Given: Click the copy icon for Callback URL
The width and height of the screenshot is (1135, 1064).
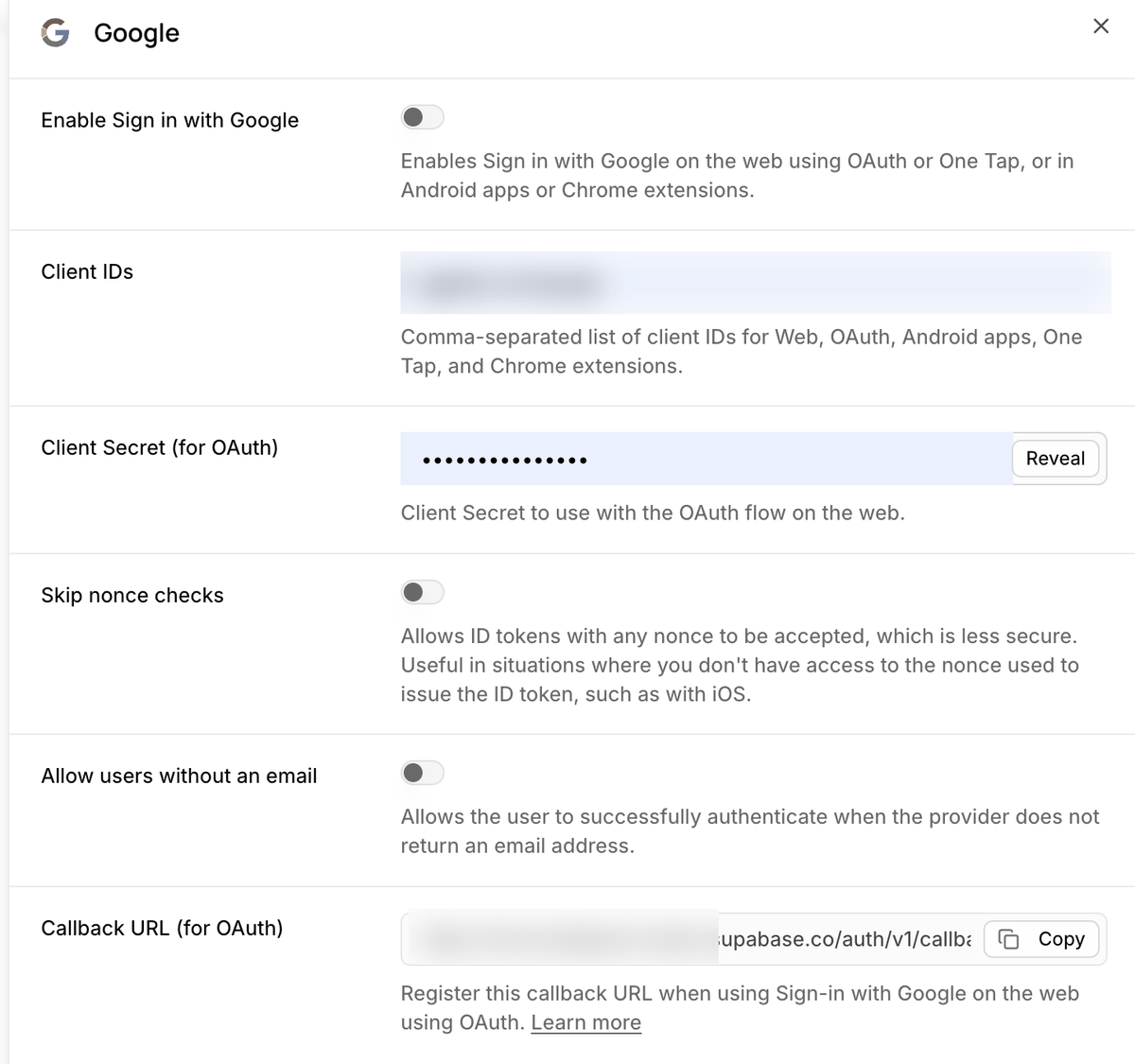Looking at the screenshot, I should pyautogui.click(x=1009, y=939).
